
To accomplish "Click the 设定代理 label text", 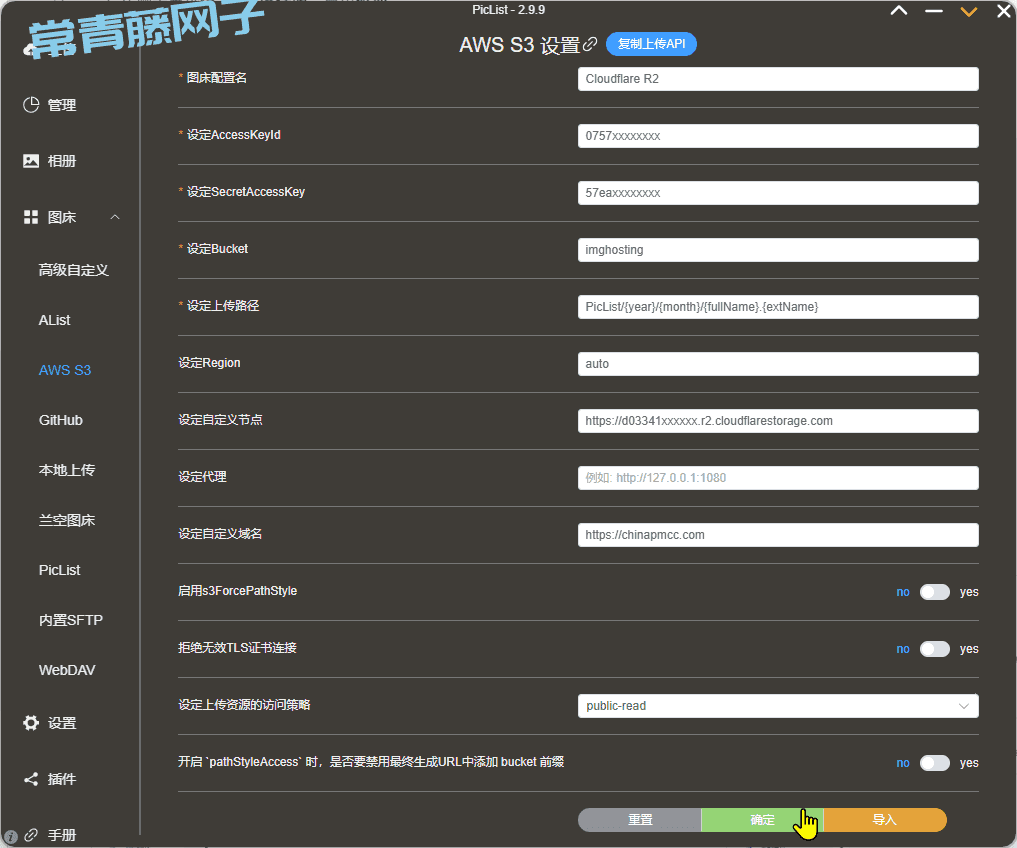I will coord(202,477).
